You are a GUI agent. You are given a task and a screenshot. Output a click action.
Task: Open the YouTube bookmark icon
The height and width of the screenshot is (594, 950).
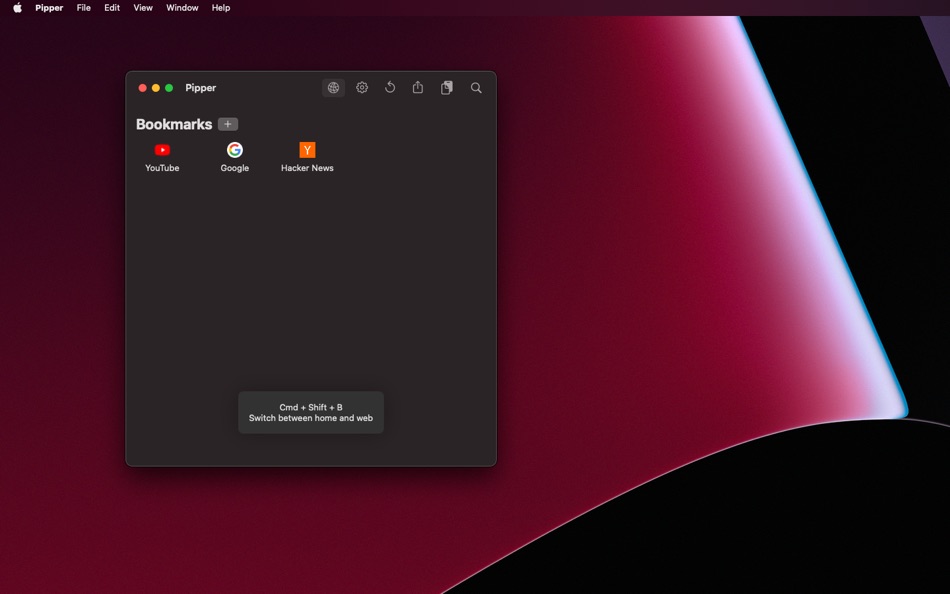click(x=162, y=150)
